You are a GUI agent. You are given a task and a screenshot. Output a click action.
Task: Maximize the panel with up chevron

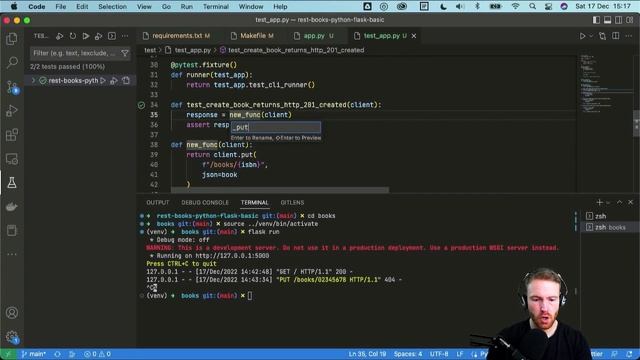619,202
